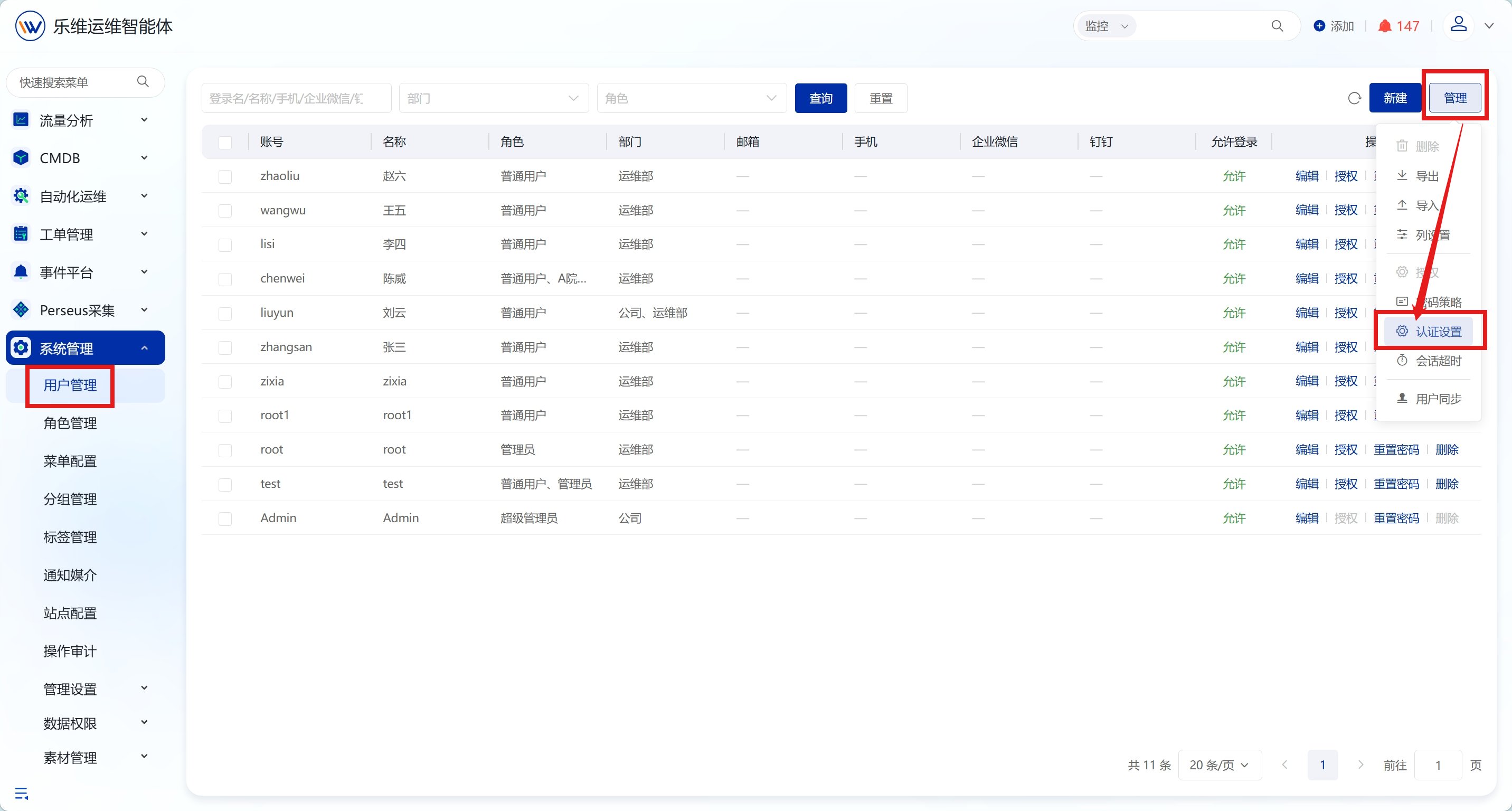
Task: Select page 1 in pagination
Action: pos(1322,765)
